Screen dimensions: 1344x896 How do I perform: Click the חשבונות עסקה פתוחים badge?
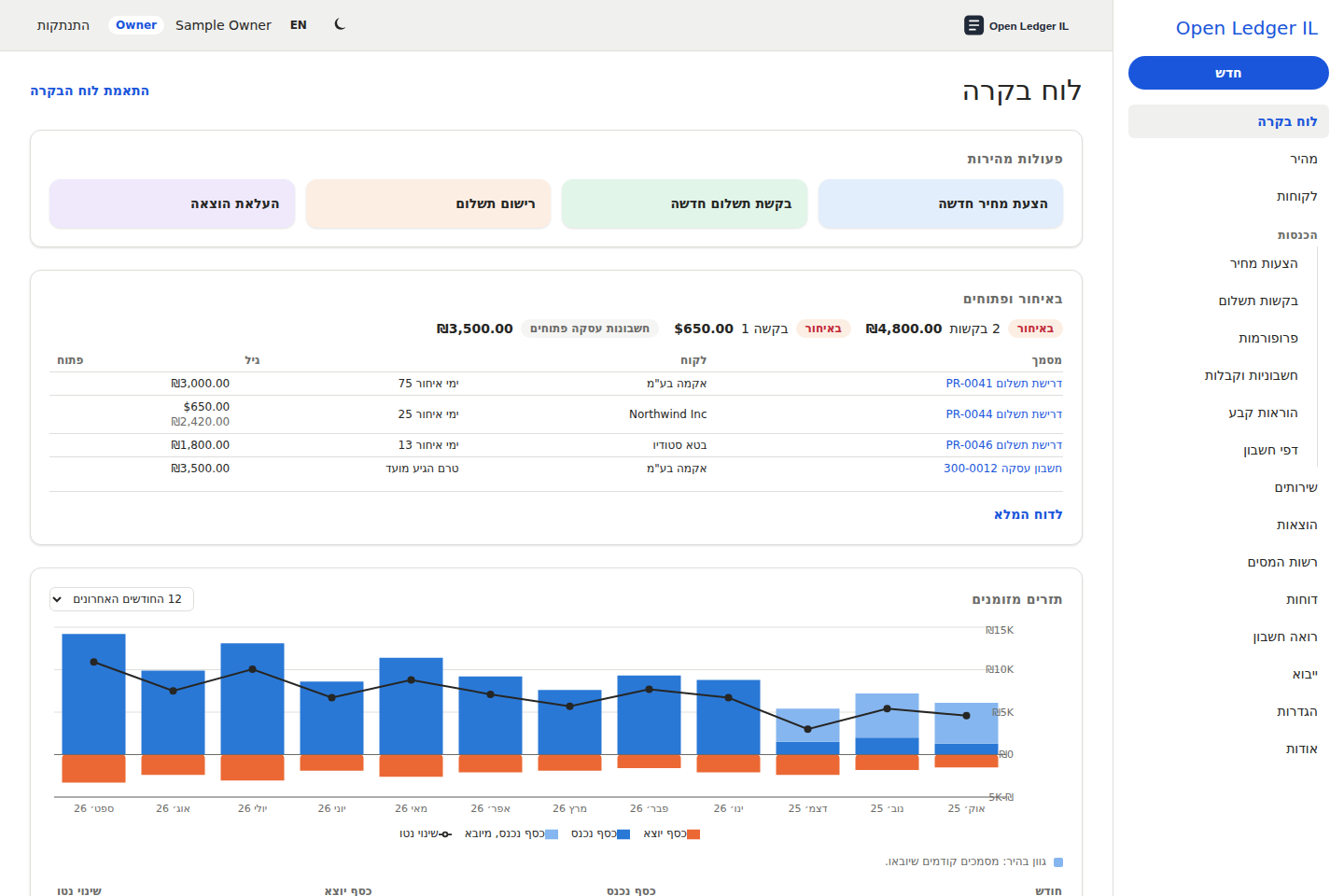pos(590,329)
